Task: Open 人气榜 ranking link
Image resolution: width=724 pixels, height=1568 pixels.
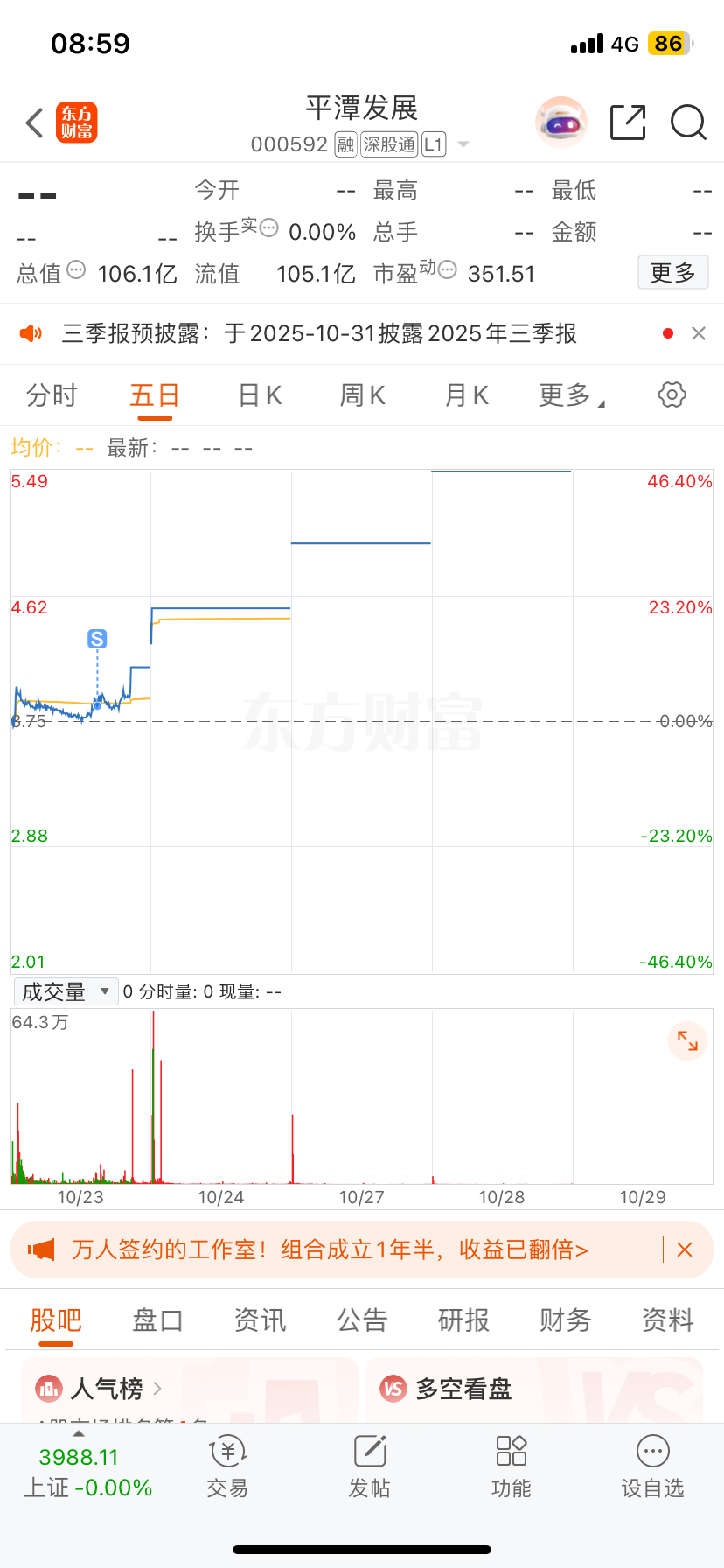Action: coord(99,1389)
